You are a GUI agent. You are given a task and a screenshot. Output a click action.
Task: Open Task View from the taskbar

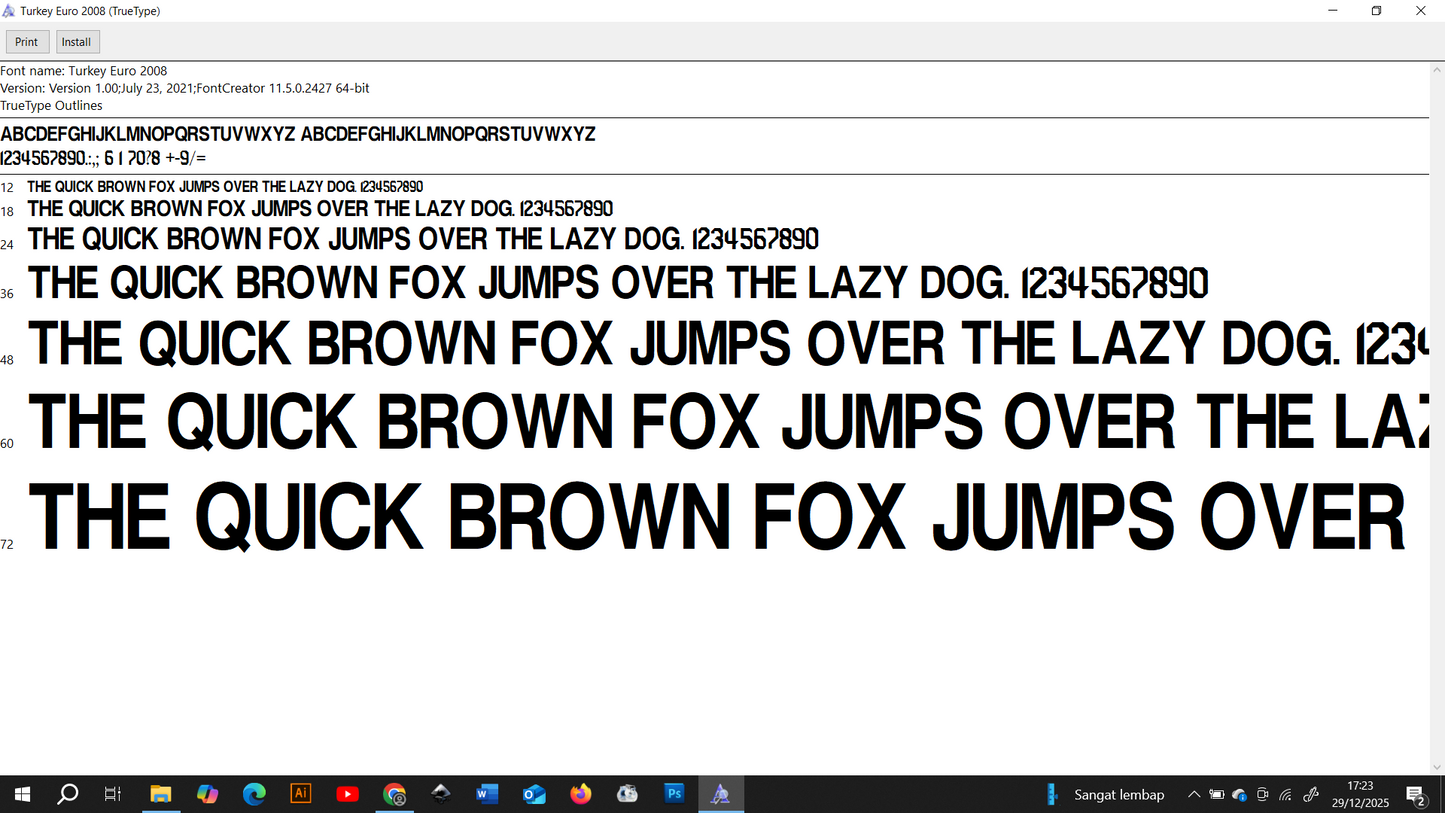pyautogui.click(x=113, y=795)
